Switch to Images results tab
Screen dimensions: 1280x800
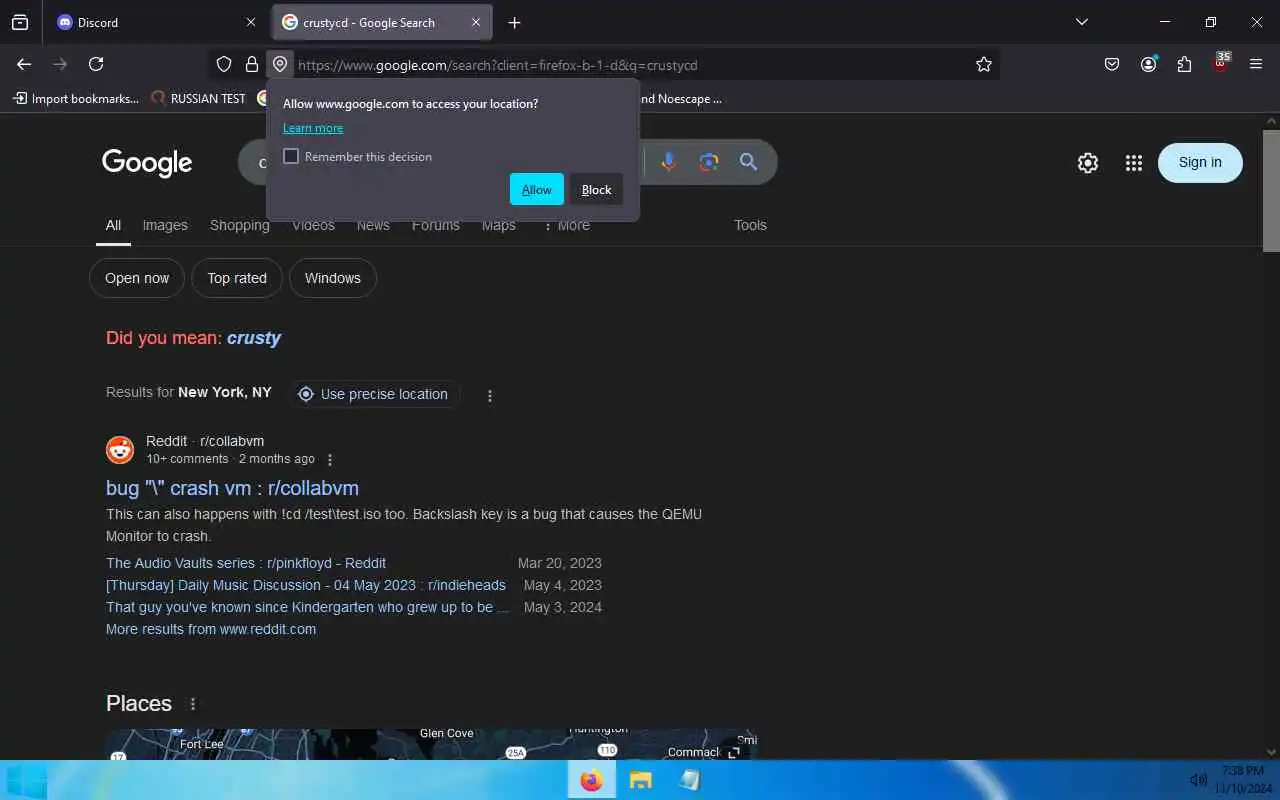pos(165,226)
